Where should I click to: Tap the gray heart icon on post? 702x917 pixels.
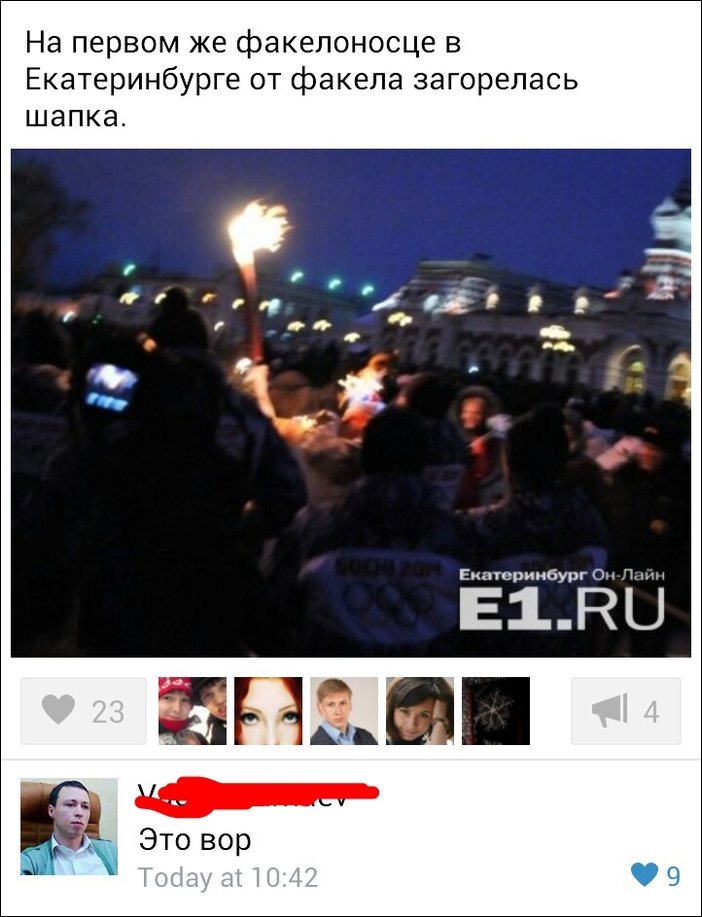click(58, 710)
